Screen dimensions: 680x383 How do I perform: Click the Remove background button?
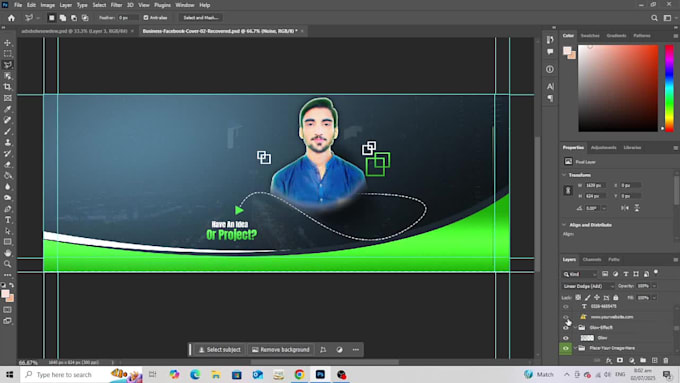281,350
